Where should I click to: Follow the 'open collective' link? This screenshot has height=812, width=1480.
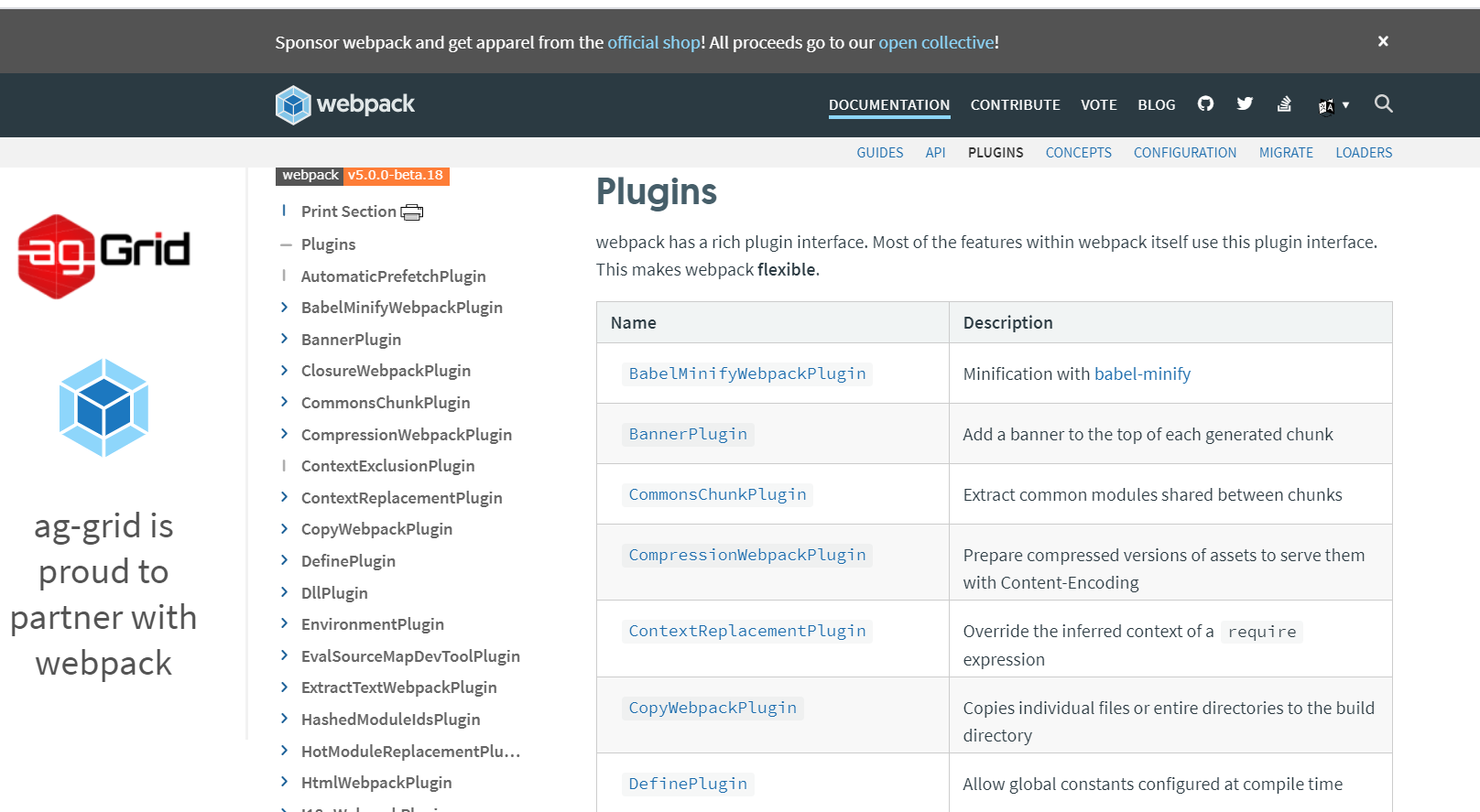(x=936, y=42)
